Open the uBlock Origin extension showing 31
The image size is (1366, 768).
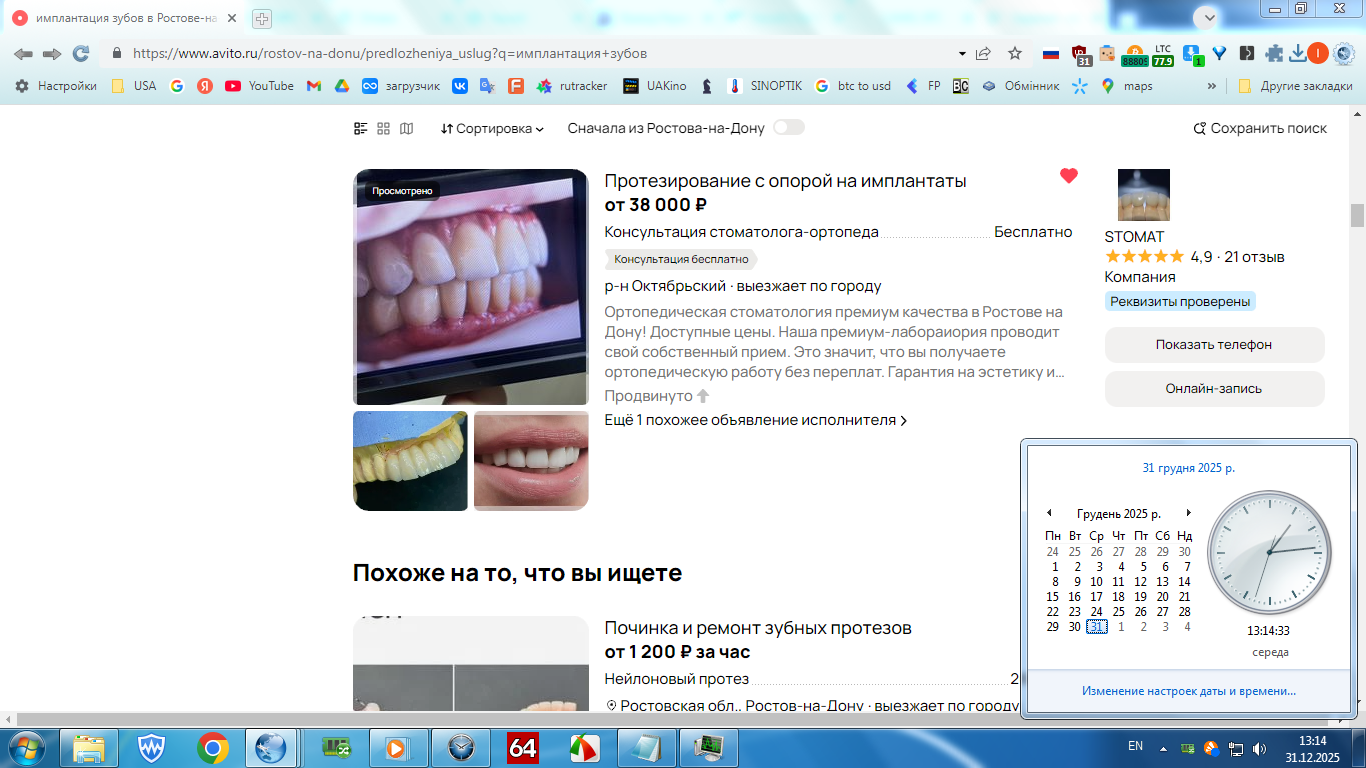tap(1080, 54)
